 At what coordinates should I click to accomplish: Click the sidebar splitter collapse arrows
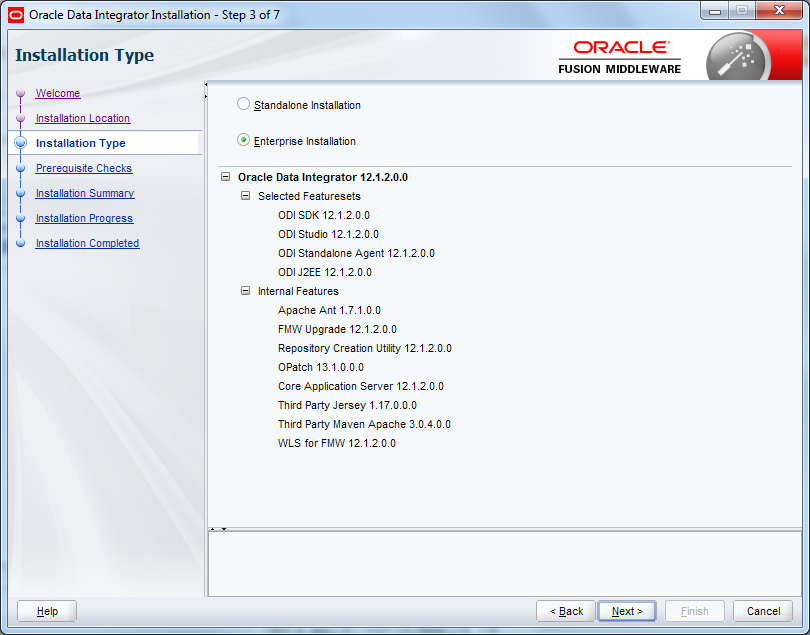point(206,90)
